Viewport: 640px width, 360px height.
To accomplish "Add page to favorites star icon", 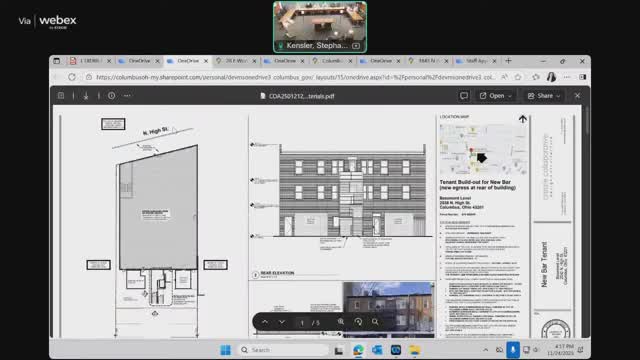I will (x=518, y=77).
